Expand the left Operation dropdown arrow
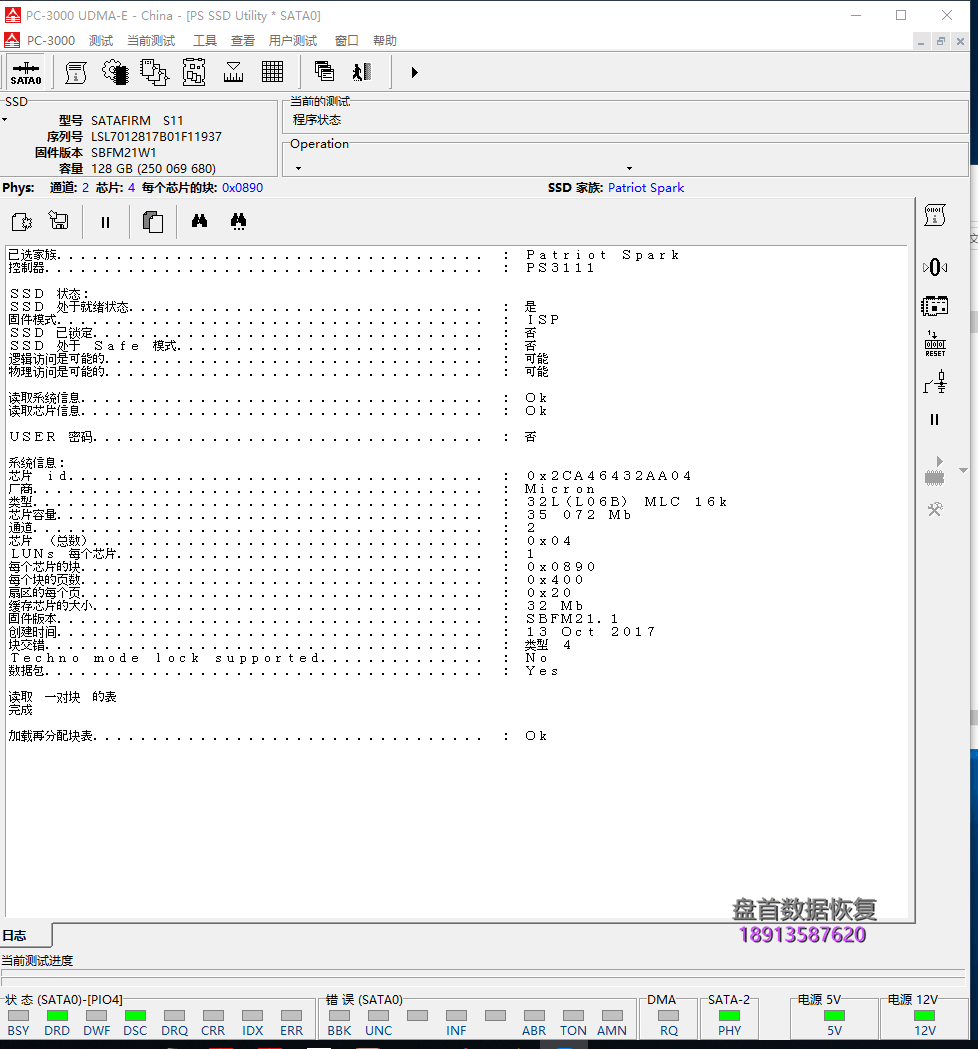The width and height of the screenshot is (978, 1049). click(298, 169)
